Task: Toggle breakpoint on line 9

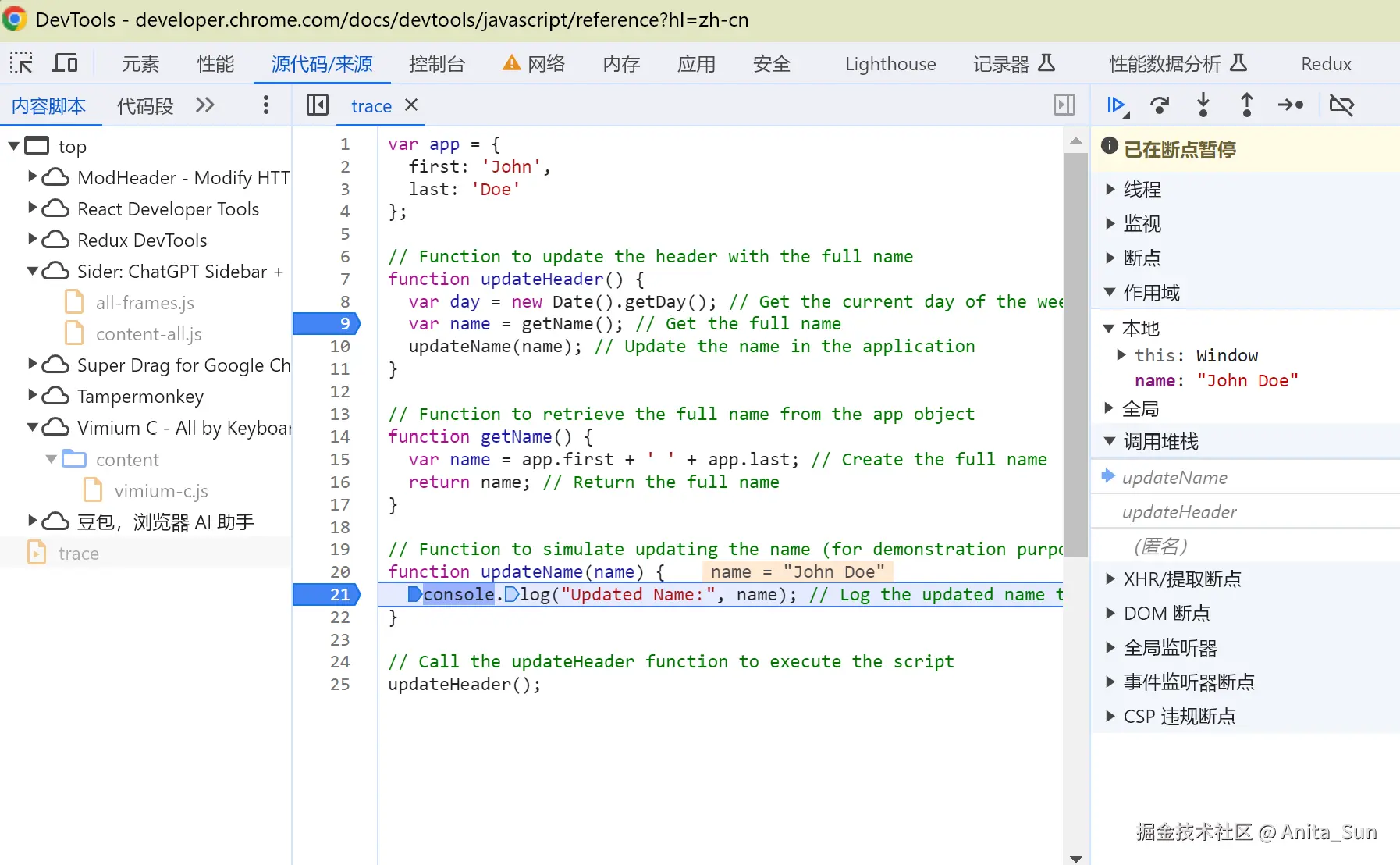Action: pyautogui.click(x=326, y=323)
